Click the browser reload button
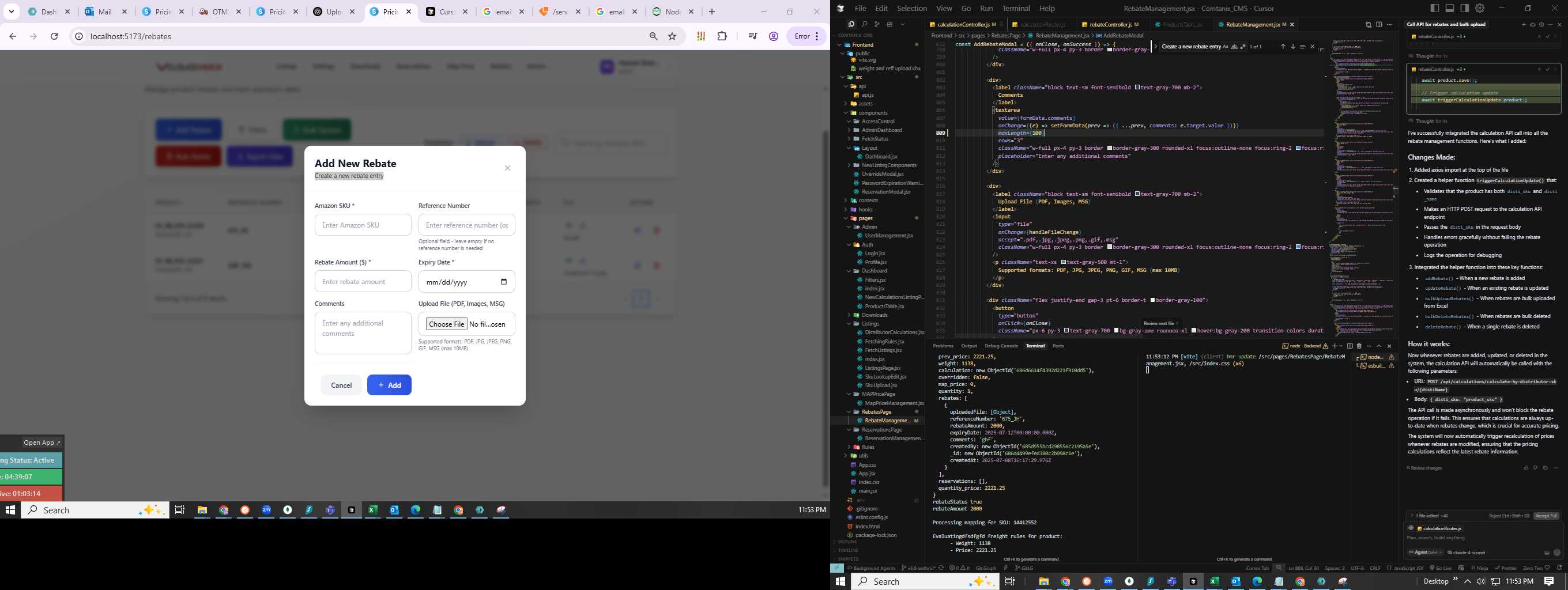 [x=54, y=36]
